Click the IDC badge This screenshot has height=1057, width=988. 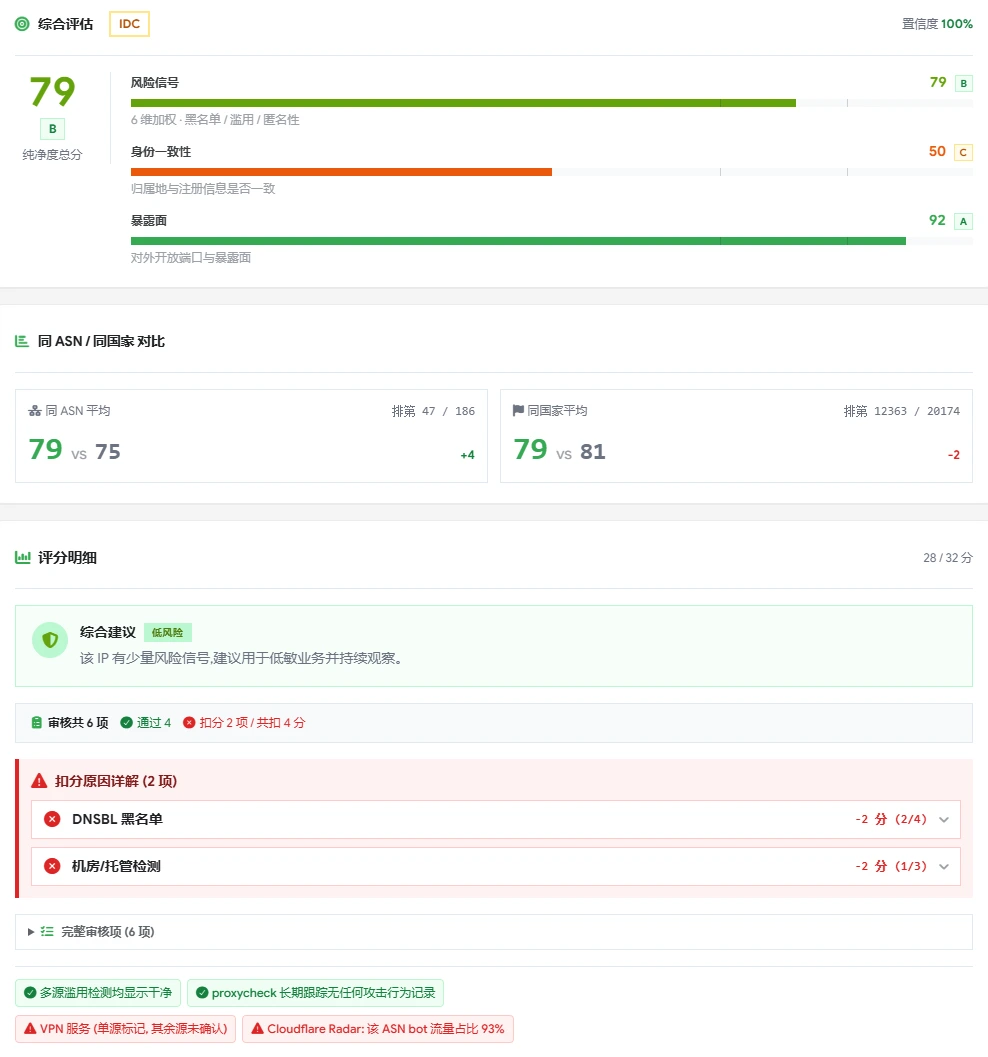tap(129, 24)
